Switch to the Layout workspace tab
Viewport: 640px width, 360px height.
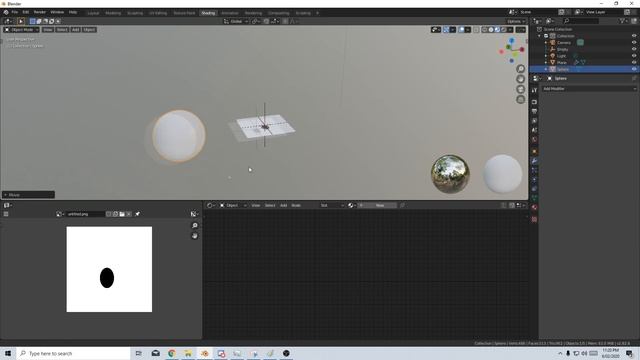point(93,13)
